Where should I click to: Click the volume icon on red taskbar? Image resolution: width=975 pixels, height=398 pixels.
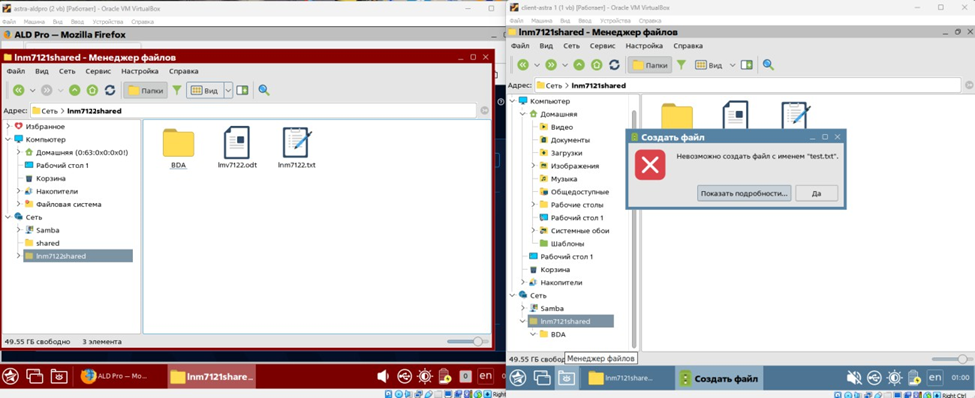382,376
